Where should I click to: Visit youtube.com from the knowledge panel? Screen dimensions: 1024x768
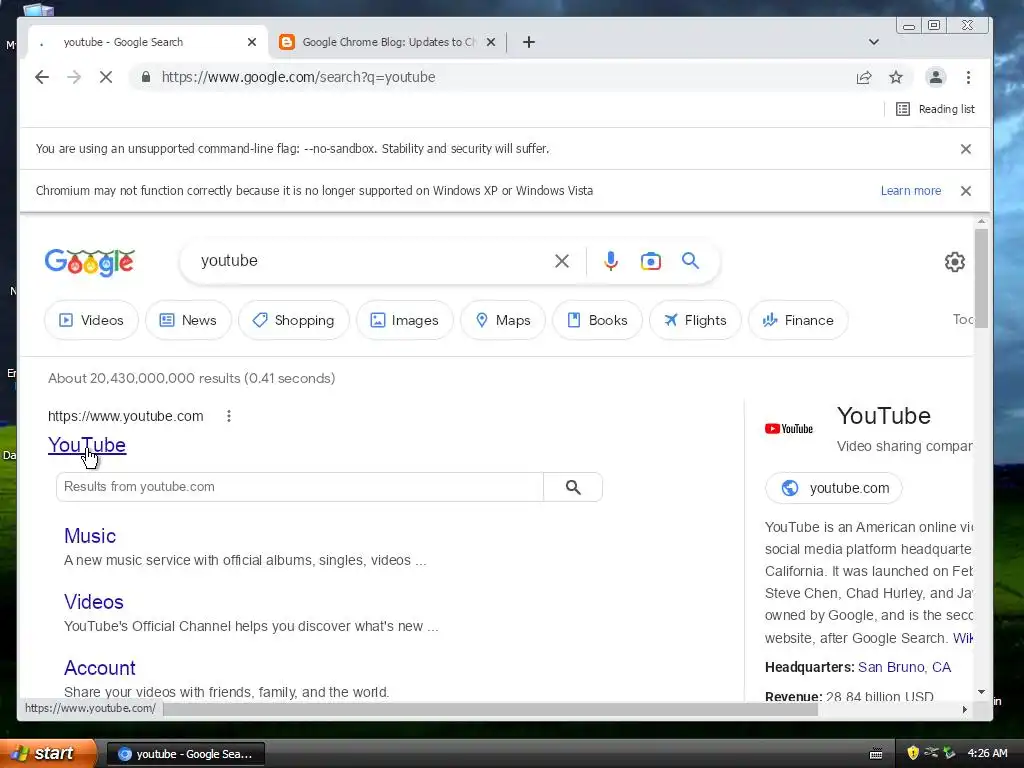click(x=833, y=488)
